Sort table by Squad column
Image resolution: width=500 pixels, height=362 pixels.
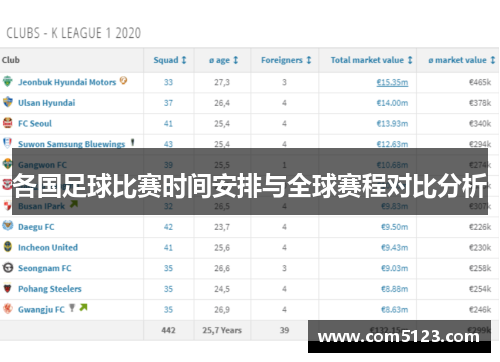point(170,60)
